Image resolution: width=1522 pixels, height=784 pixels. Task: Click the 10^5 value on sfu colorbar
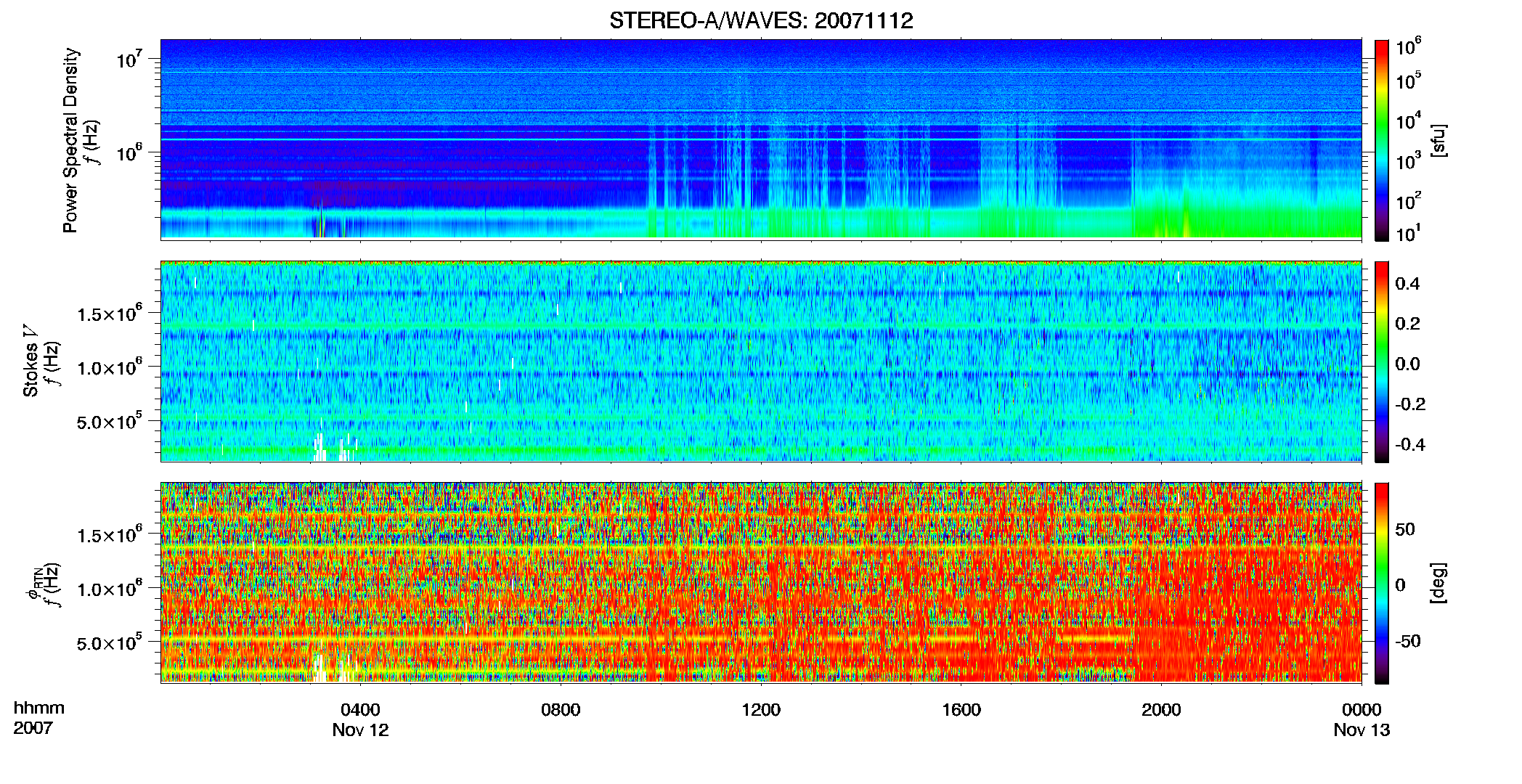(1408, 81)
